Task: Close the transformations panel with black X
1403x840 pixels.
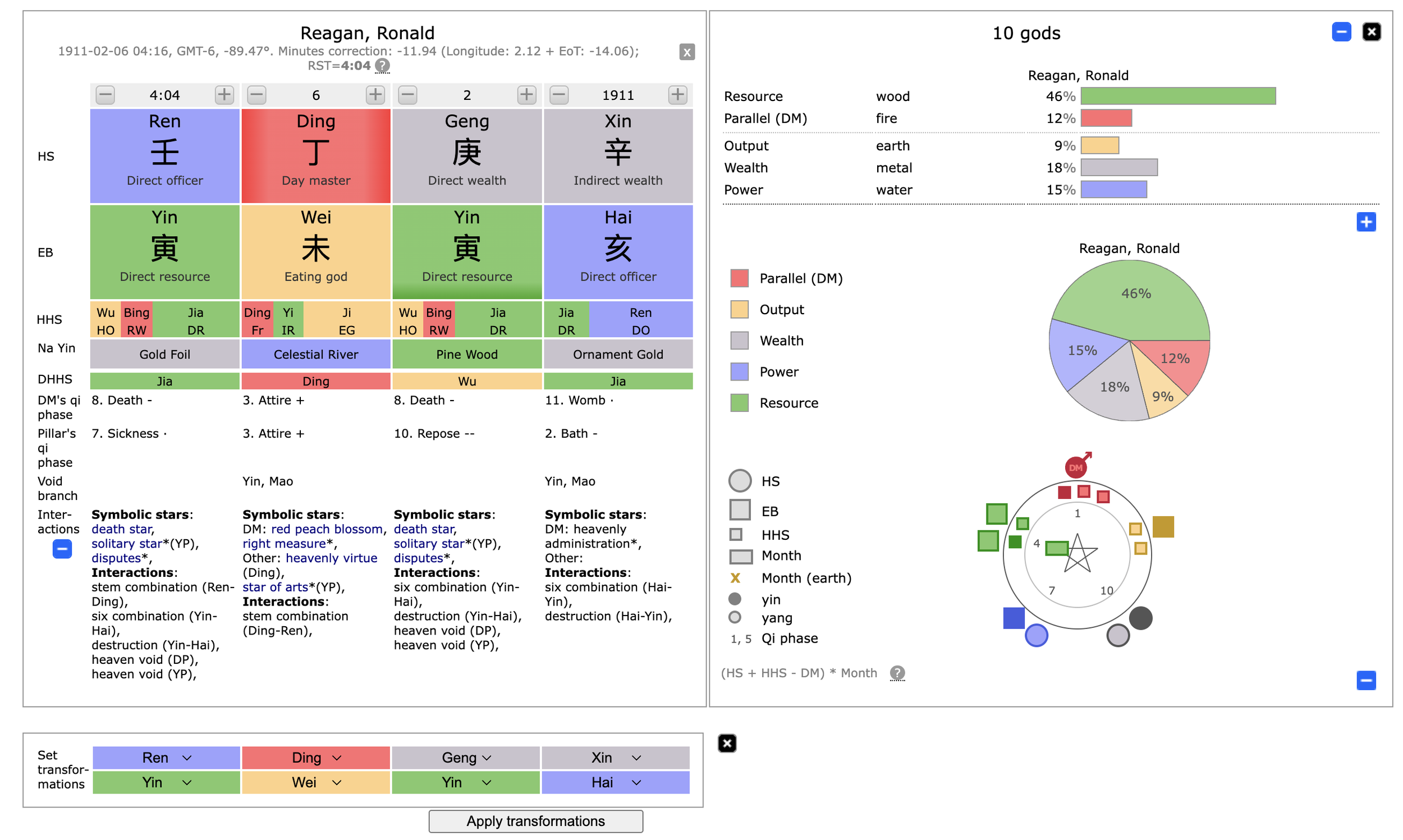Action: pos(727,743)
